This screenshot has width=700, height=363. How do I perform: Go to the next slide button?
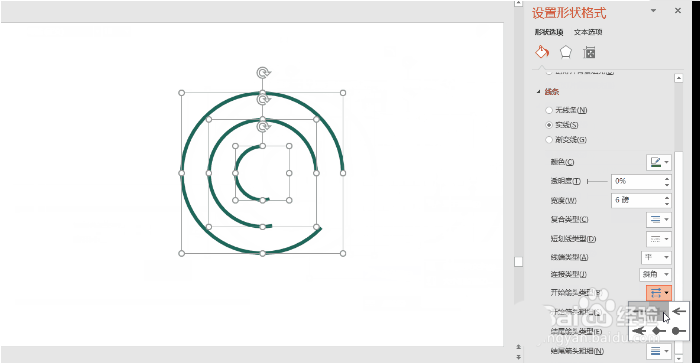[x=518, y=356]
